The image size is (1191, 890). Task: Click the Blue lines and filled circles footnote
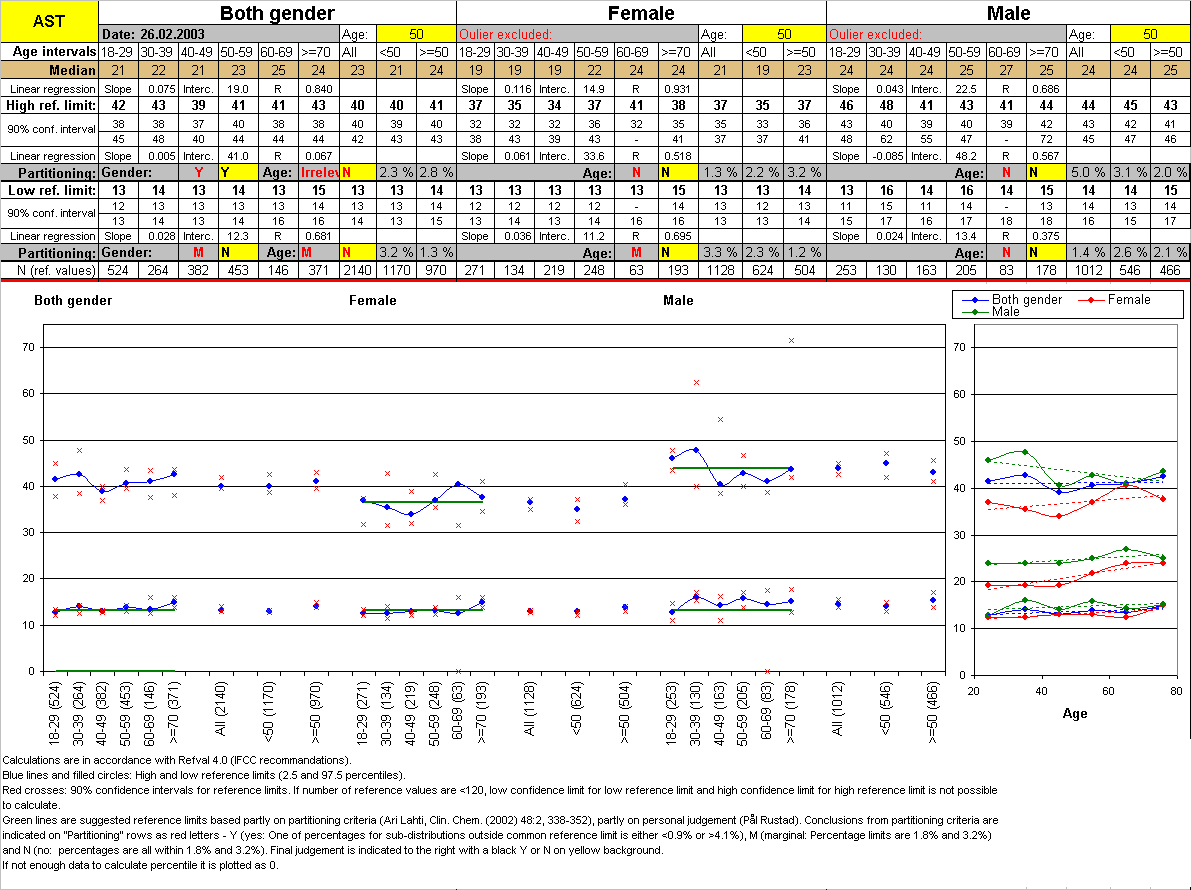tap(204, 775)
